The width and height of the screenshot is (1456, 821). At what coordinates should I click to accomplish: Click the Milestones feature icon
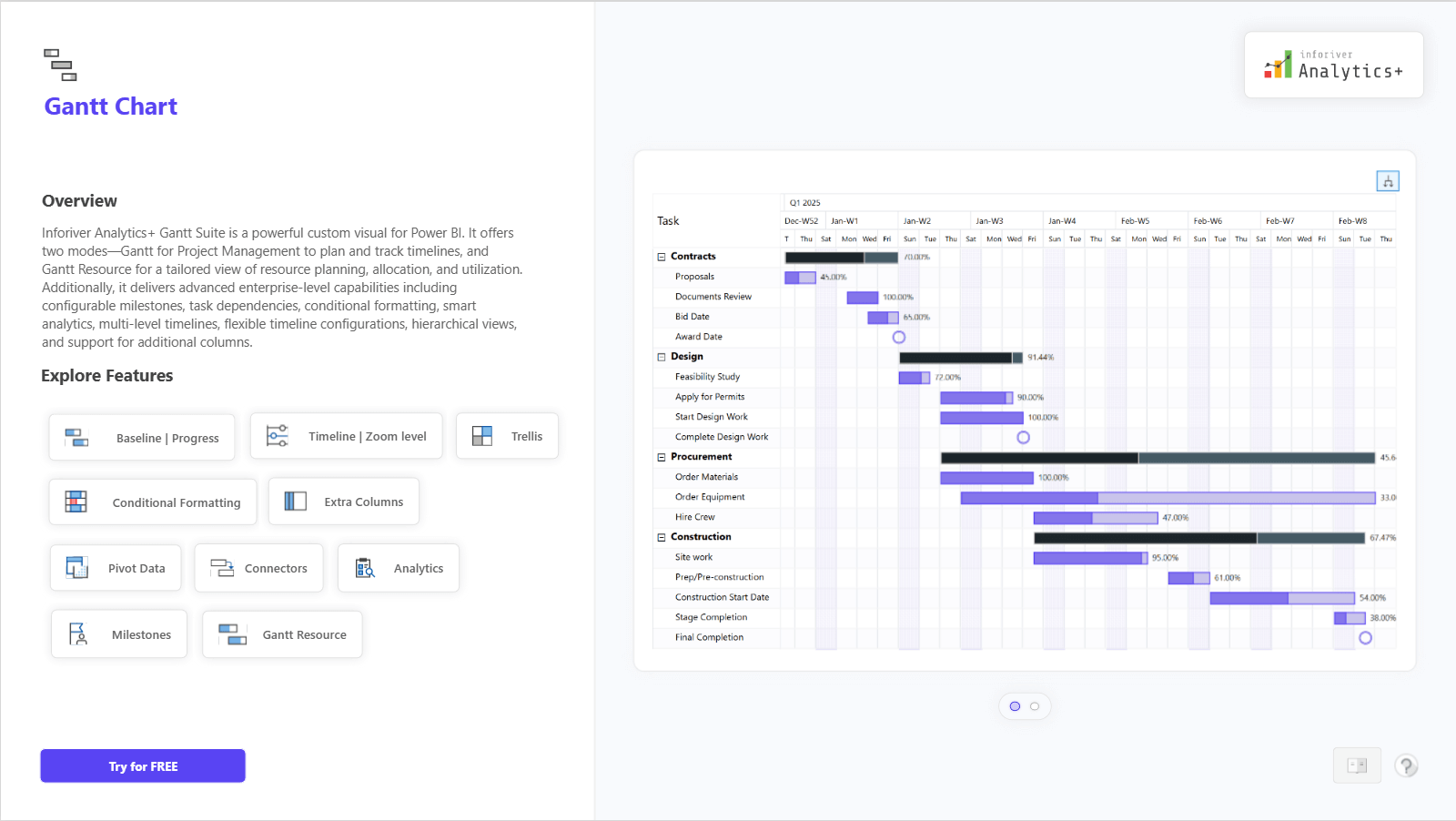pyautogui.click(x=78, y=634)
